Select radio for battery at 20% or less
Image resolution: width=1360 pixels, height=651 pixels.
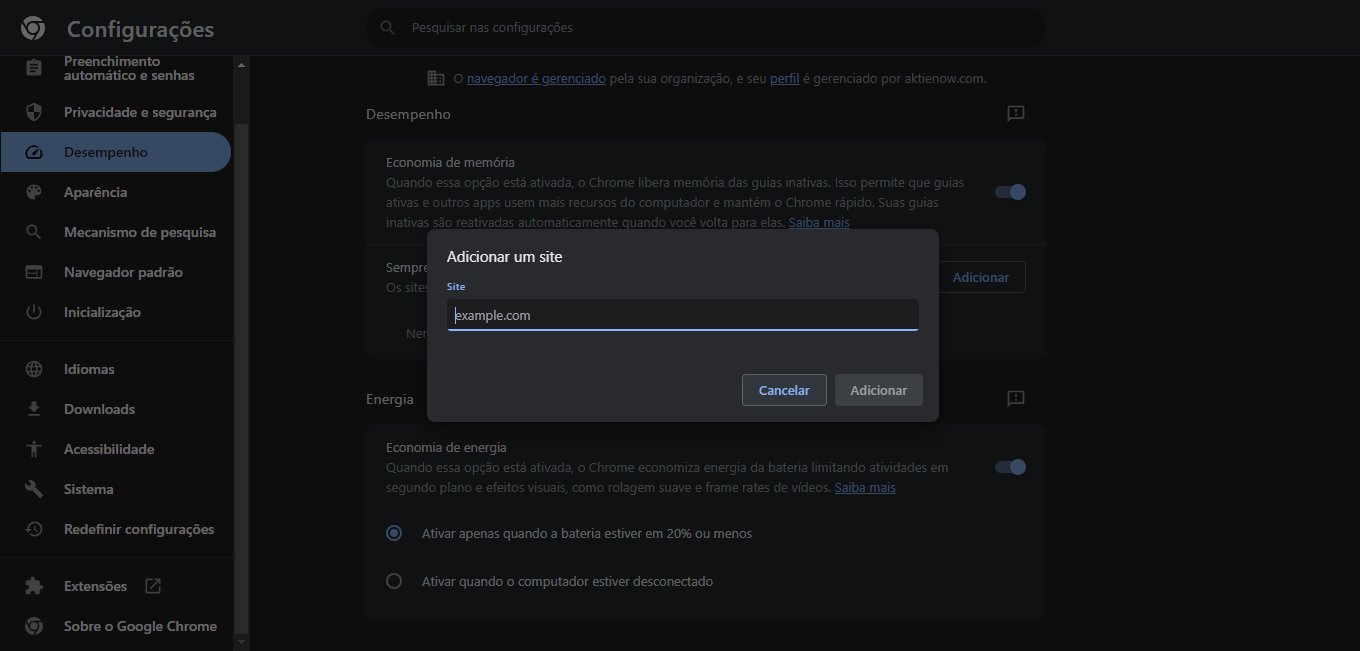(x=394, y=533)
